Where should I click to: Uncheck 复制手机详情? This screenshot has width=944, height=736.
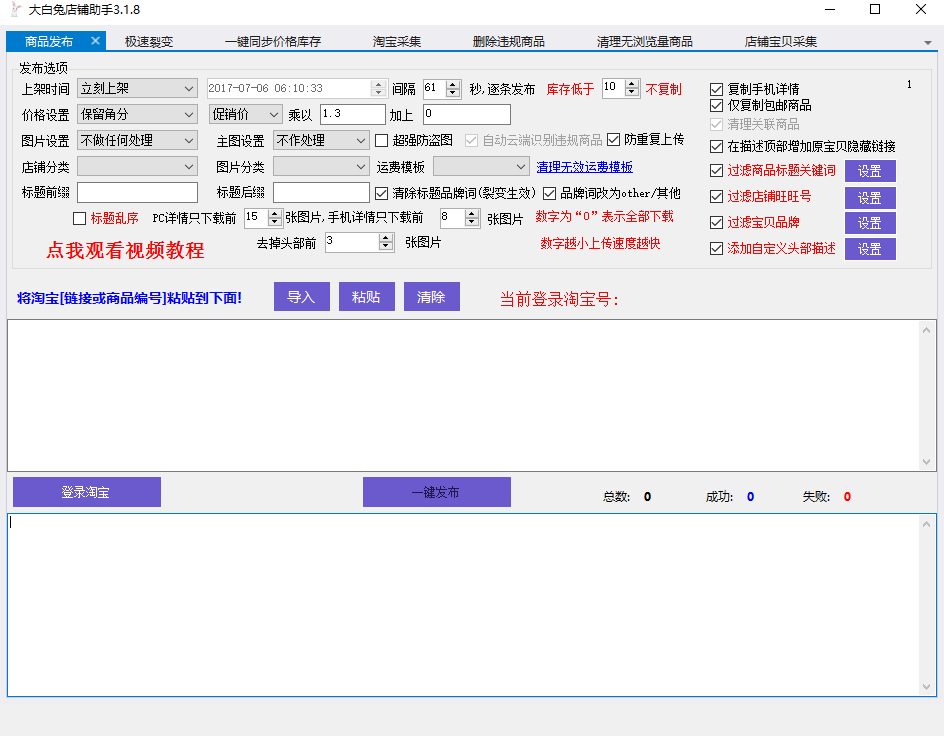click(x=716, y=87)
